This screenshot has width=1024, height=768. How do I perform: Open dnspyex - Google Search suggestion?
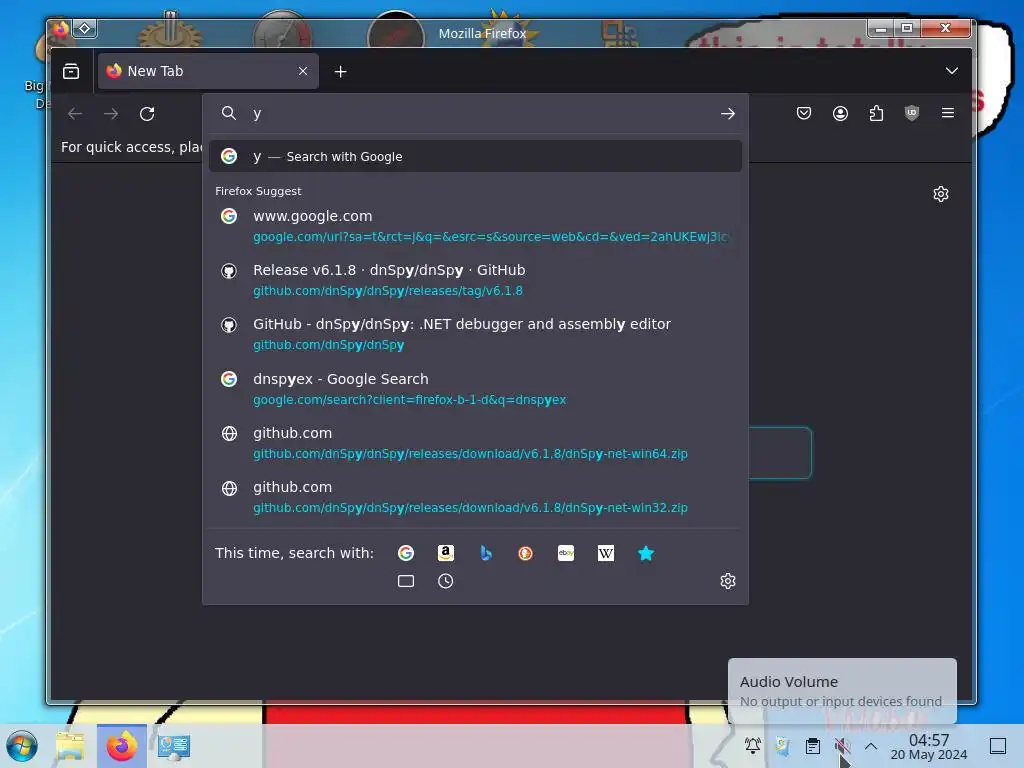pyautogui.click(x=475, y=389)
